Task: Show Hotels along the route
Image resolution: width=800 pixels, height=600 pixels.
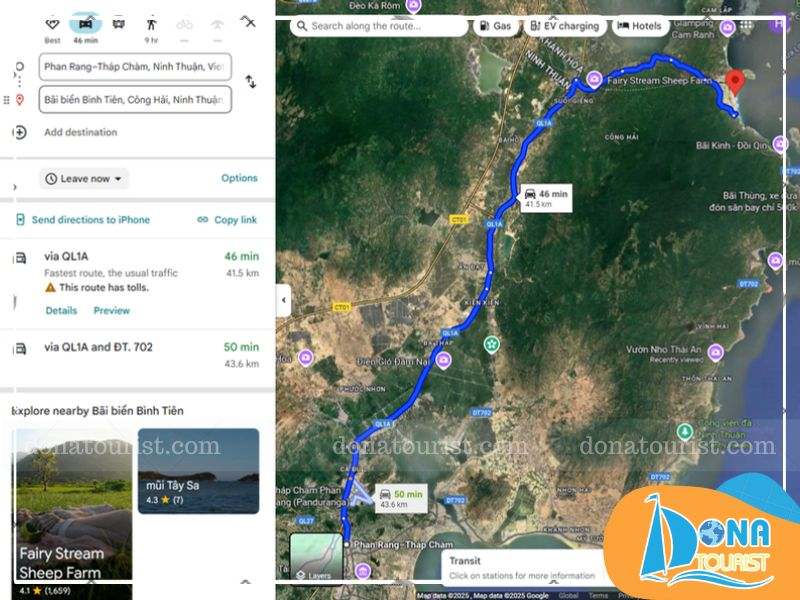Action: click(640, 26)
